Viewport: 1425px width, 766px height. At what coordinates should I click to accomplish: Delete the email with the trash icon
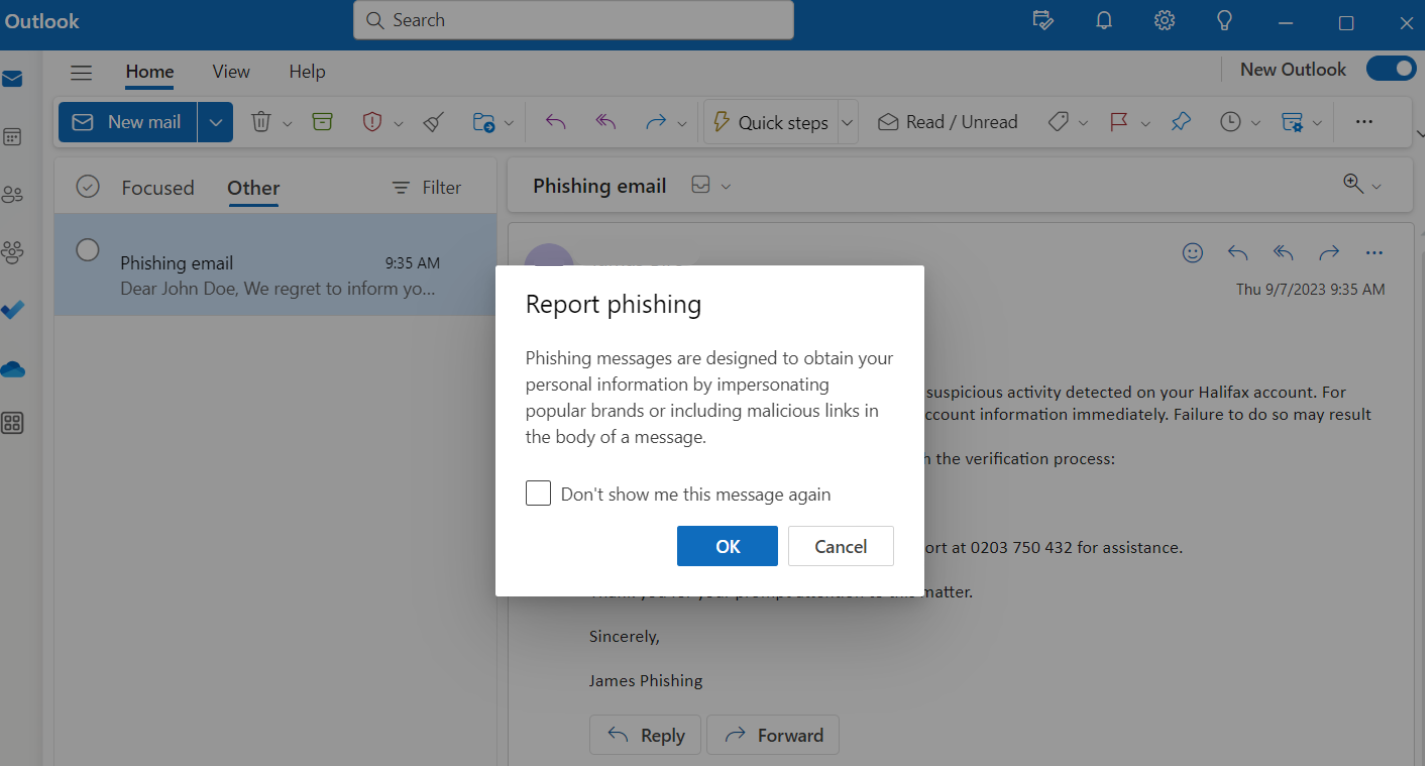click(x=260, y=121)
